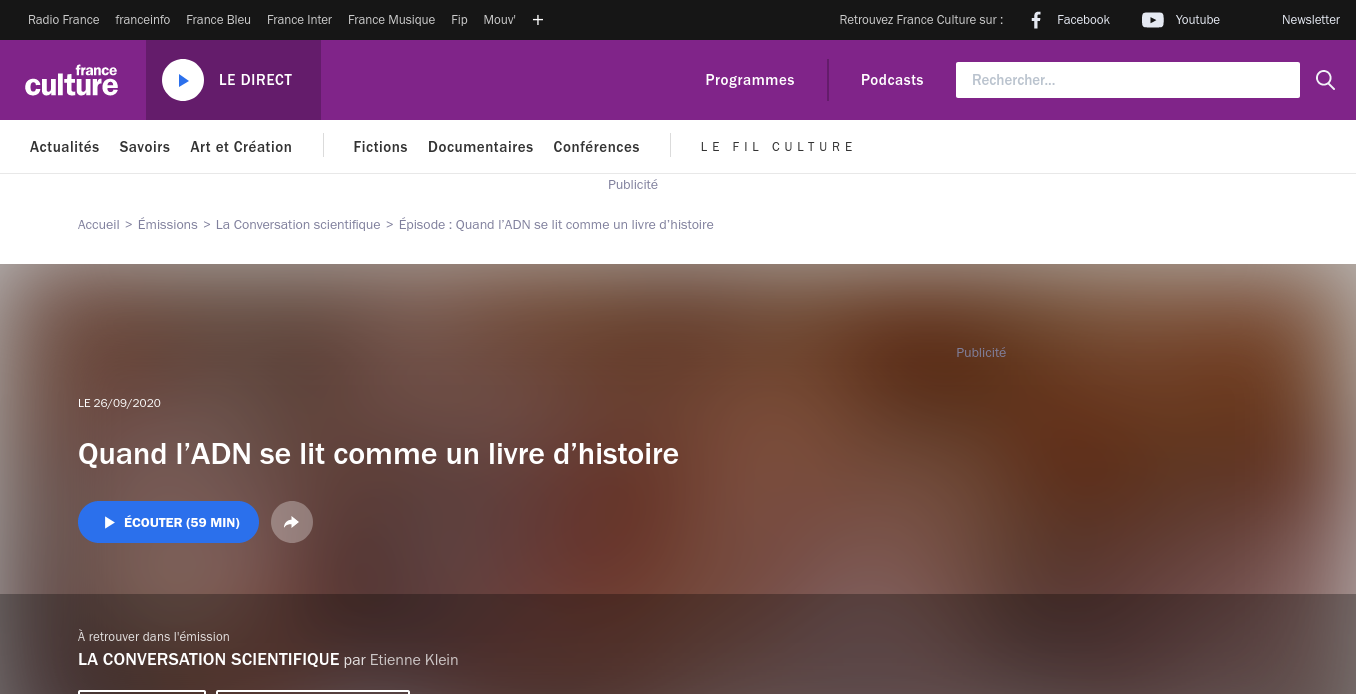Open LA CONVERSATION SCIENTIFIQUE show link

tap(209, 660)
